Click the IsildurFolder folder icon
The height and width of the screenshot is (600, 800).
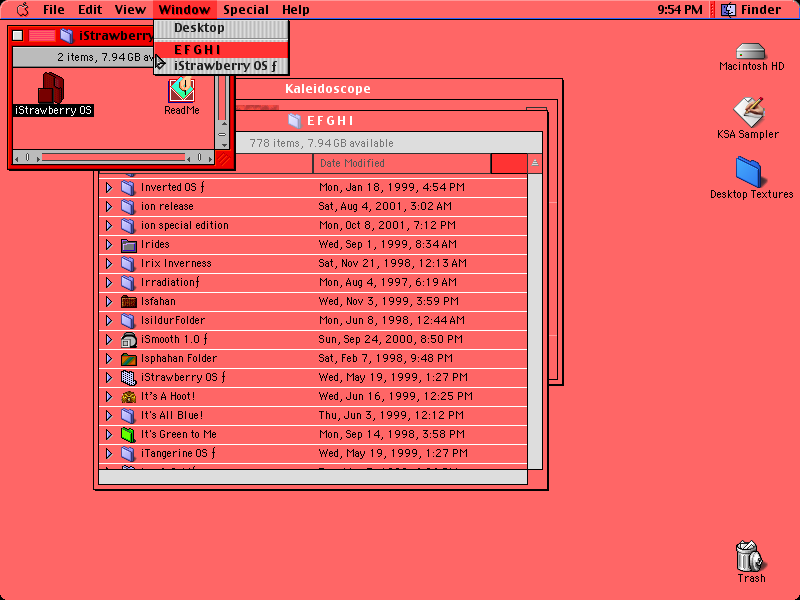click(x=128, y=320)
